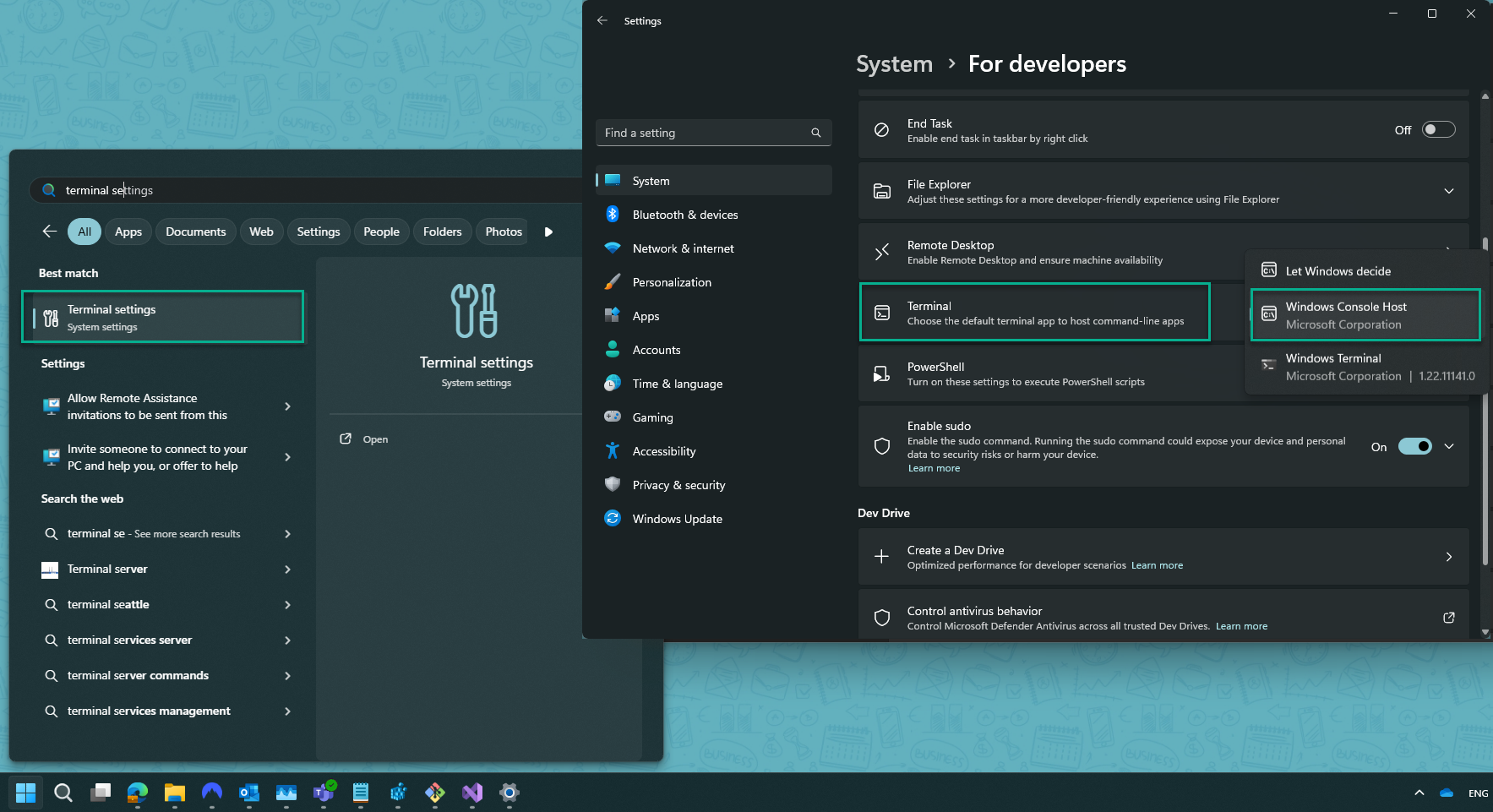Choose Windows Terminal from the dropdown list

tap(1365, 367)
